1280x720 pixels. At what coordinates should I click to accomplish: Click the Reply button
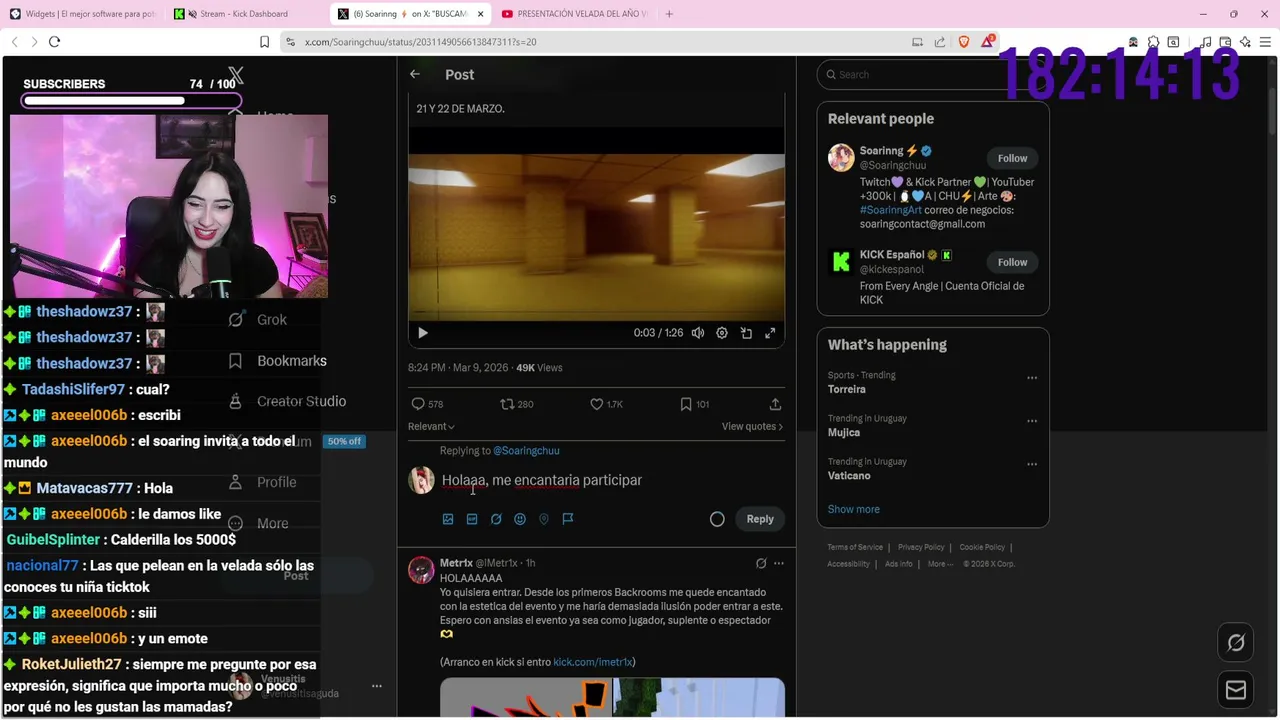pyautogui.click(x=760, y=519)
